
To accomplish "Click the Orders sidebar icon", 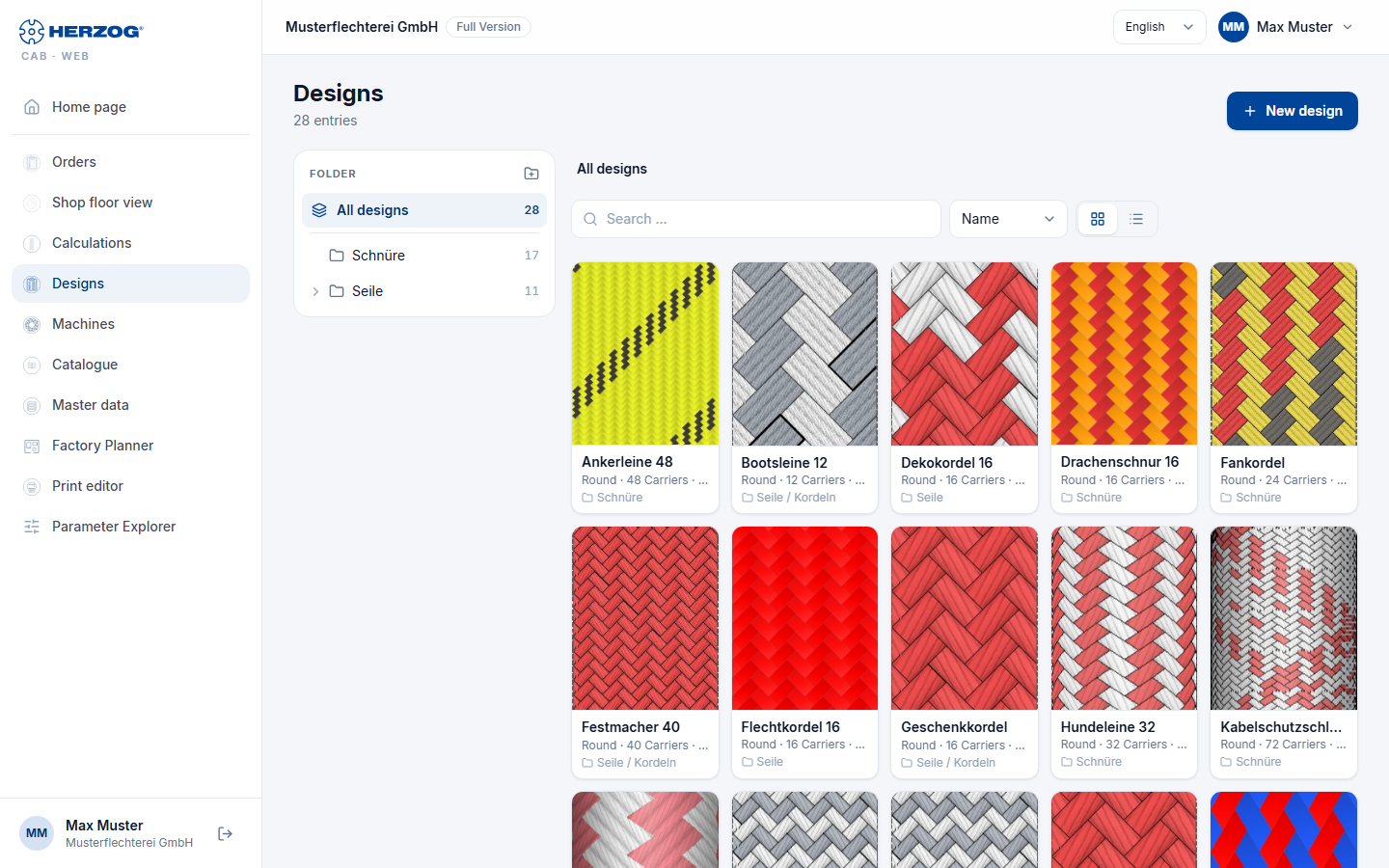I will [32, 162].
